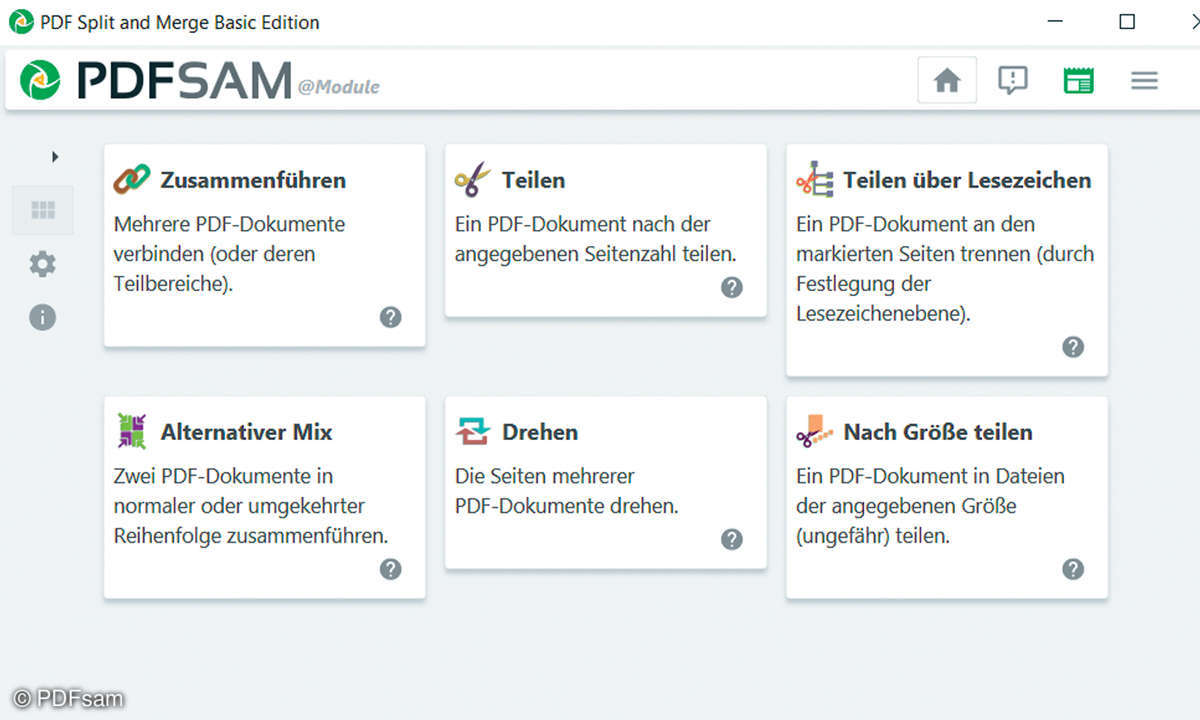Open the info icon in sidebar
Image resolution: width=1200 pixels, height=720 pixels.
click(x=42, y=317)
